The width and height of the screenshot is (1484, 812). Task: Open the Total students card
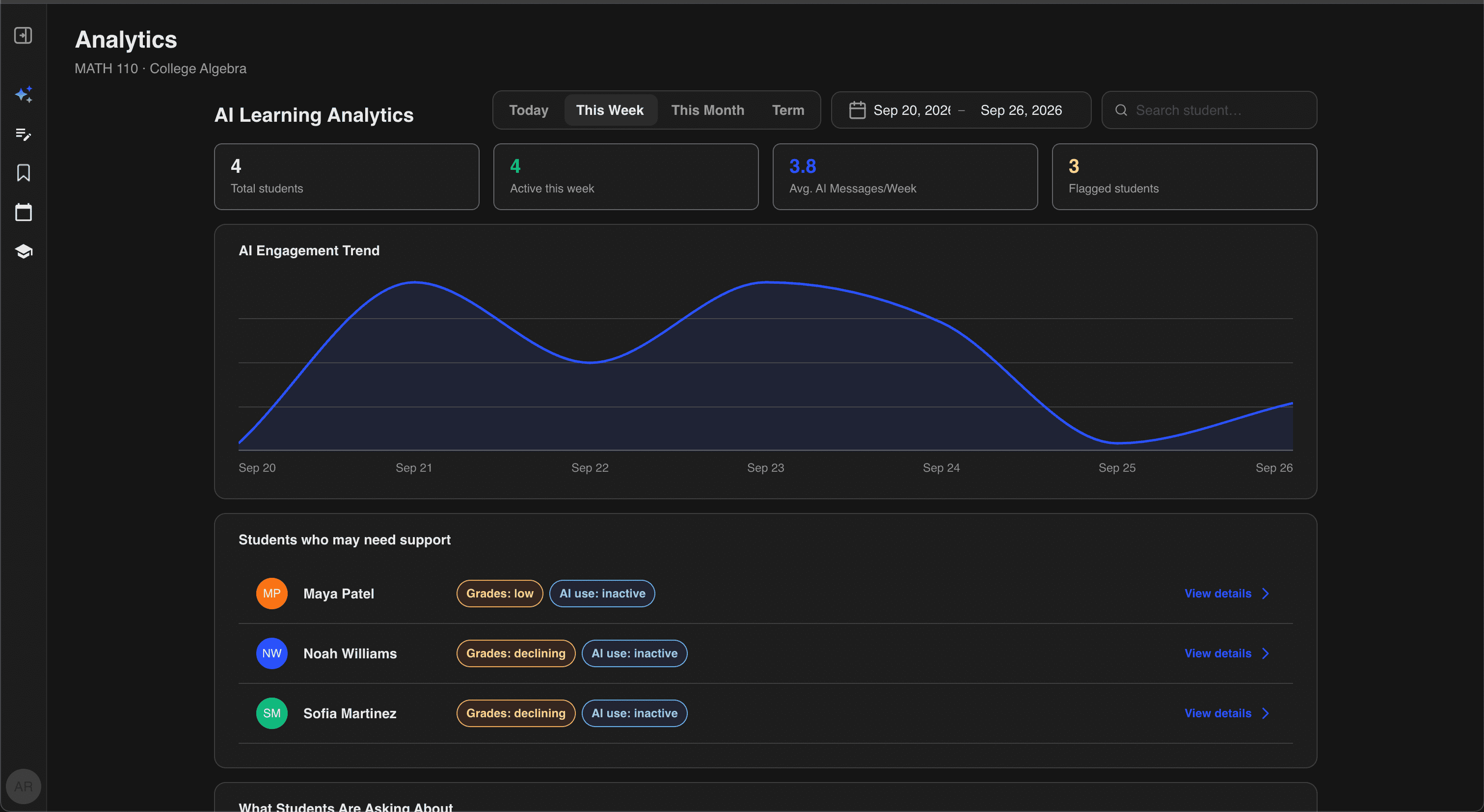coord(347,177)
